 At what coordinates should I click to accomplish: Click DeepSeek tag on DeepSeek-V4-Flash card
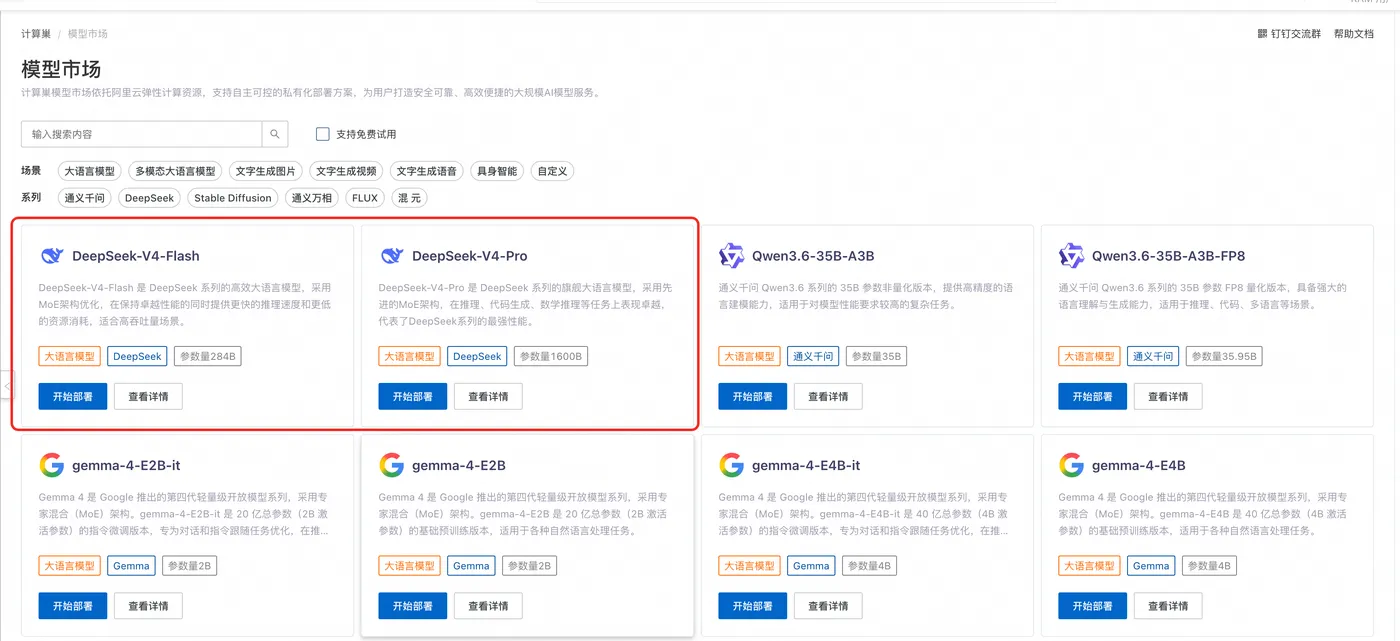click(x=138, y=356)
